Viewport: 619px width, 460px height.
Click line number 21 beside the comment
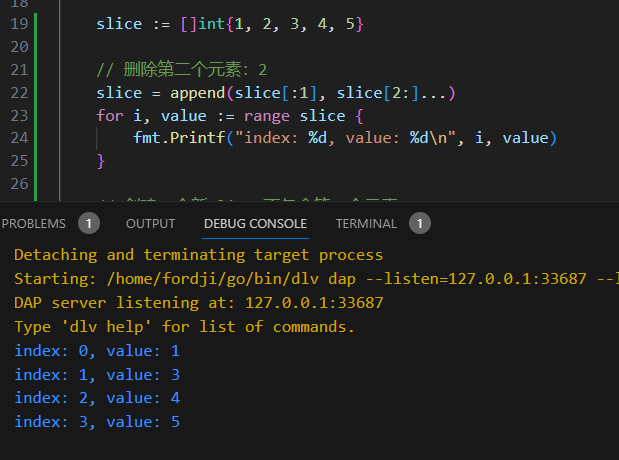tap(18, 70)
